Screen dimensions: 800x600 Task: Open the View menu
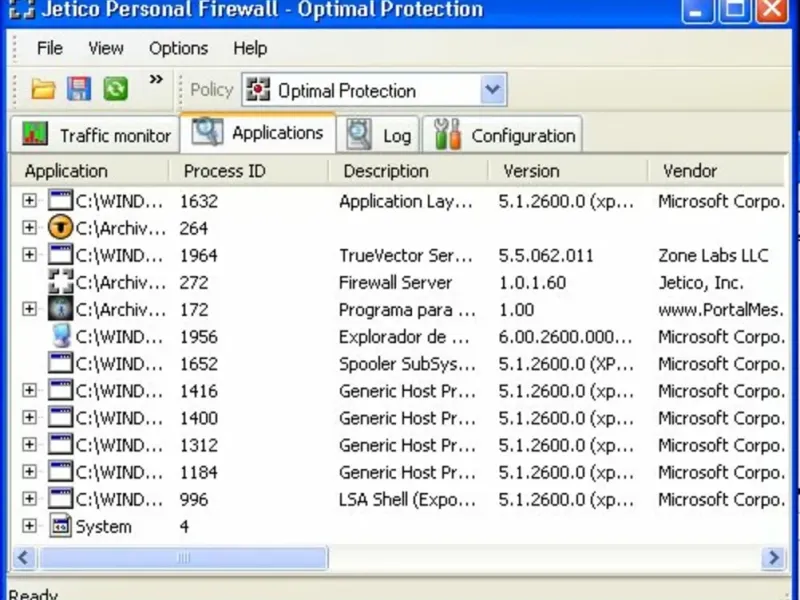[x=106, y=48]
